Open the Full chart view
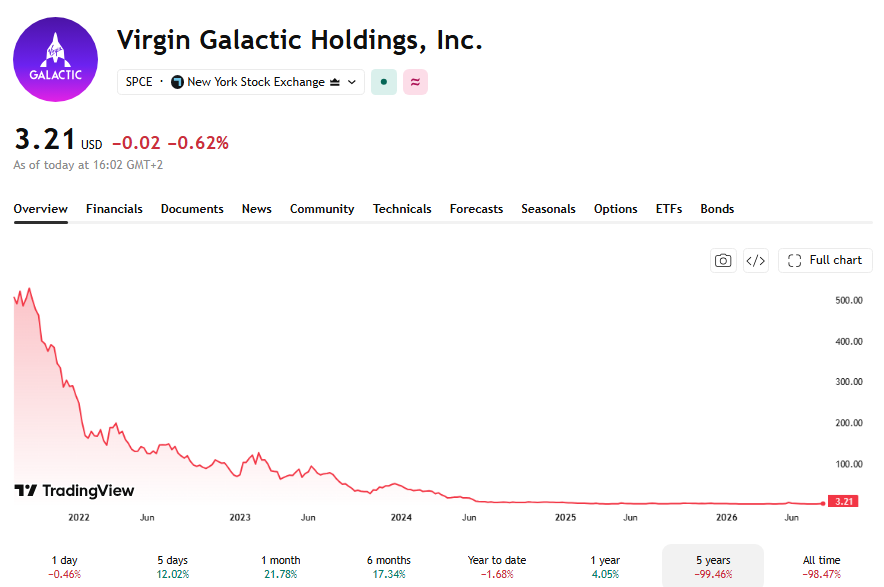This screenshot has height=587, width=884. (825, 261)
